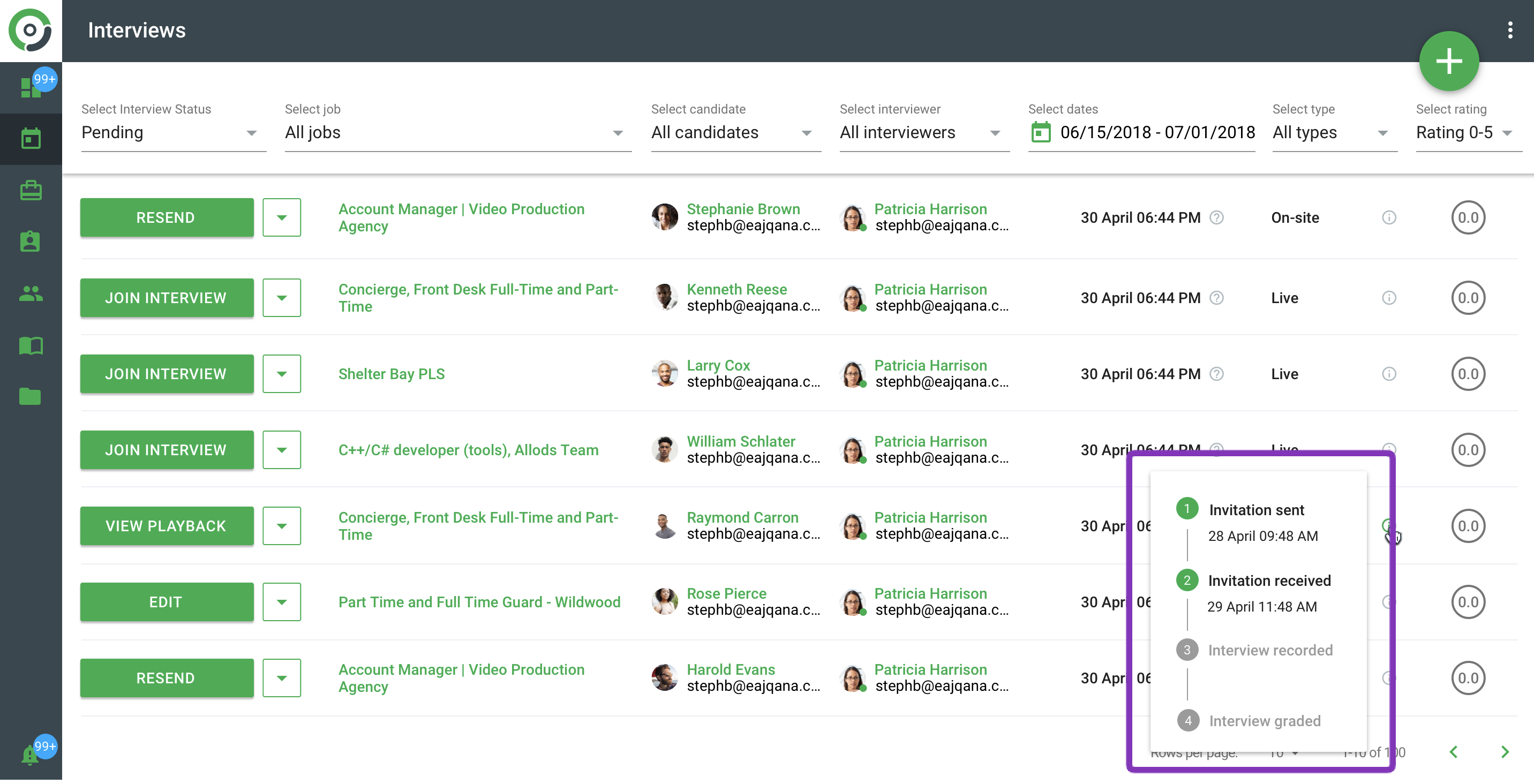Click the jobs briefcase sidebar icon

pos(30,191)
